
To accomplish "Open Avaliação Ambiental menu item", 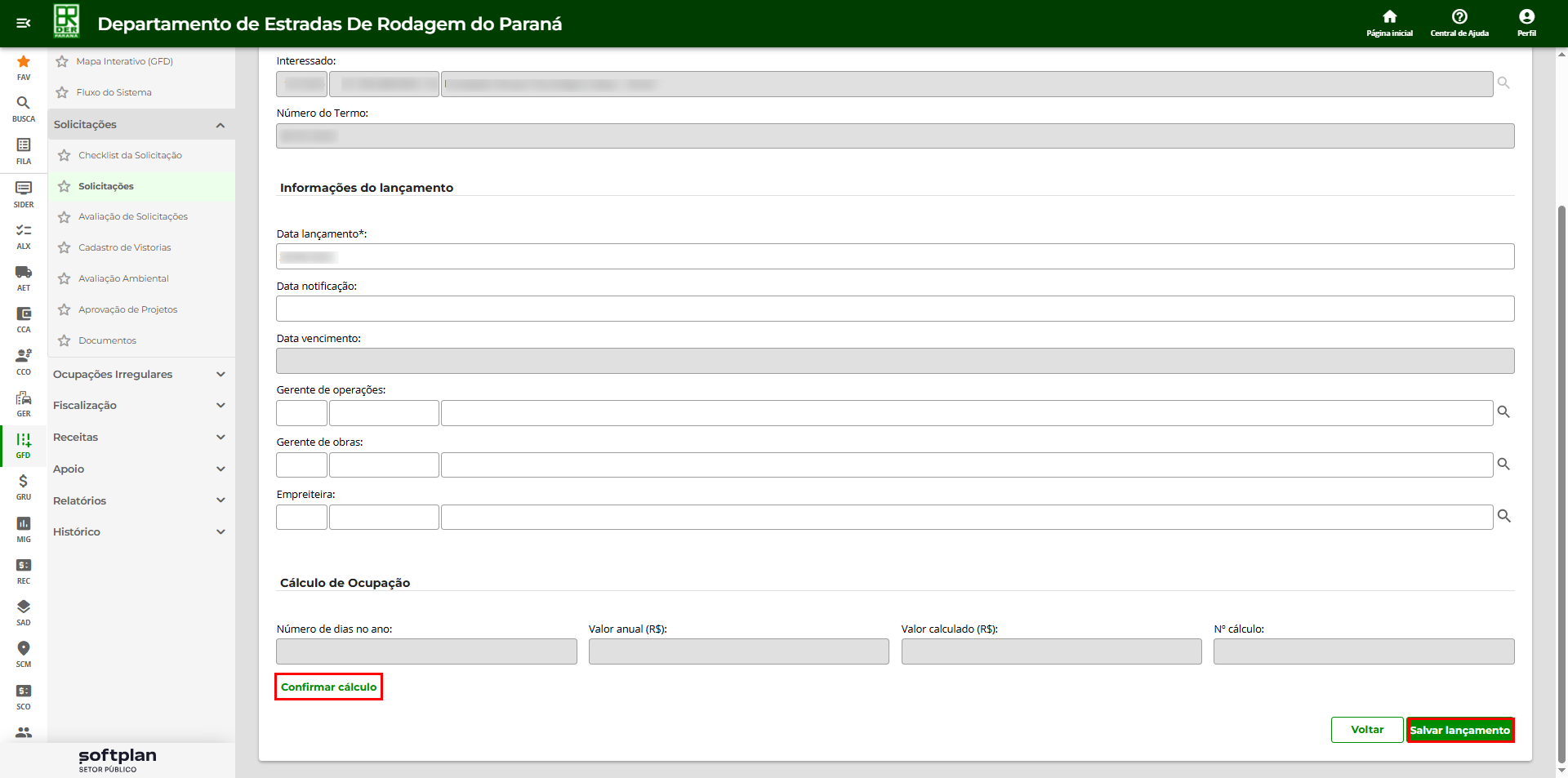I will (123, 278).
